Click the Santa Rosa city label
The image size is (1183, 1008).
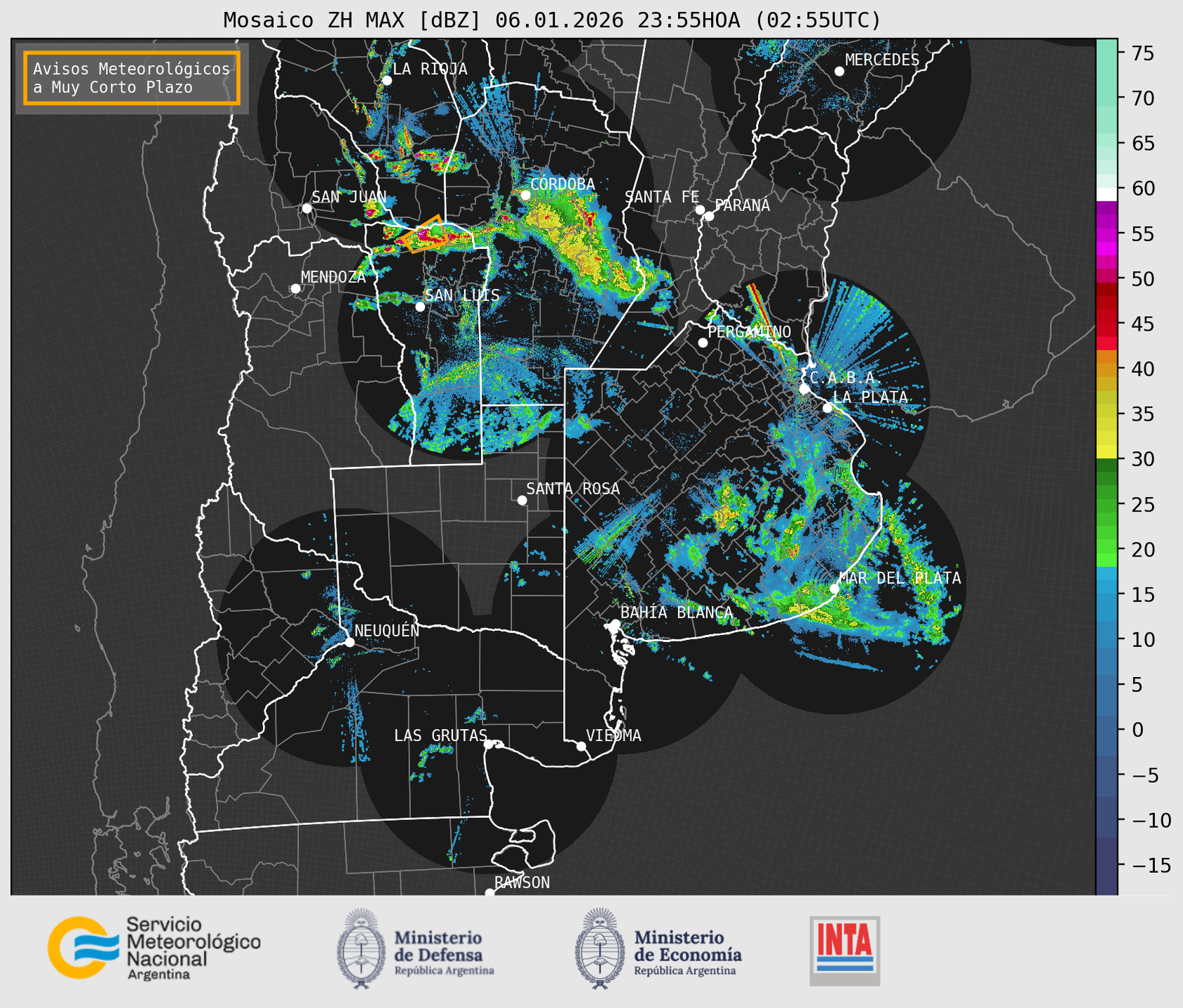(x=573, y=489)
